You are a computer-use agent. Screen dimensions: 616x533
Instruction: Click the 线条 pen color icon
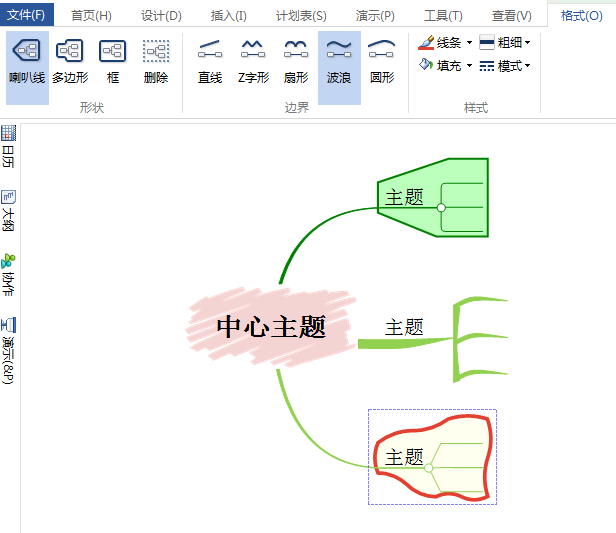click(426, 42)
